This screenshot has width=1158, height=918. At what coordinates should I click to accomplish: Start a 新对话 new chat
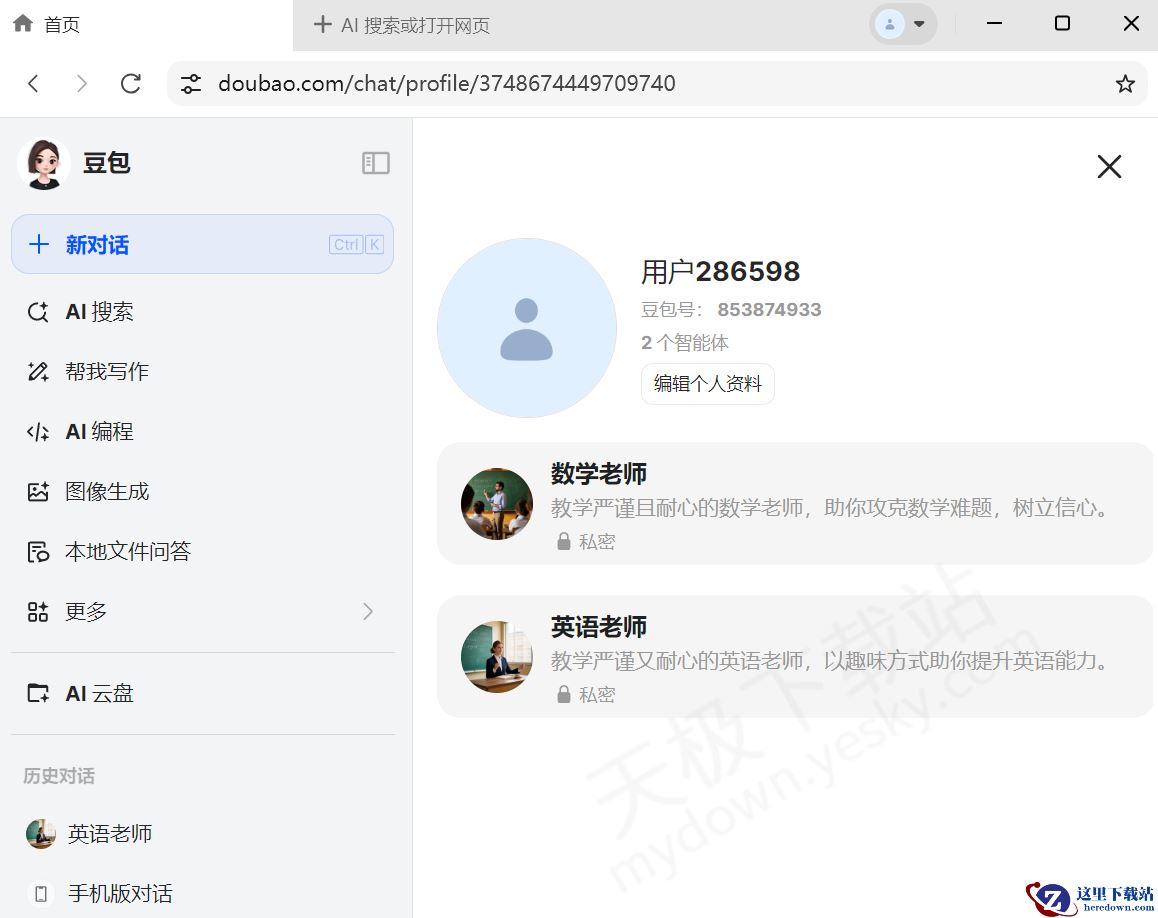(x=202, y=244)
